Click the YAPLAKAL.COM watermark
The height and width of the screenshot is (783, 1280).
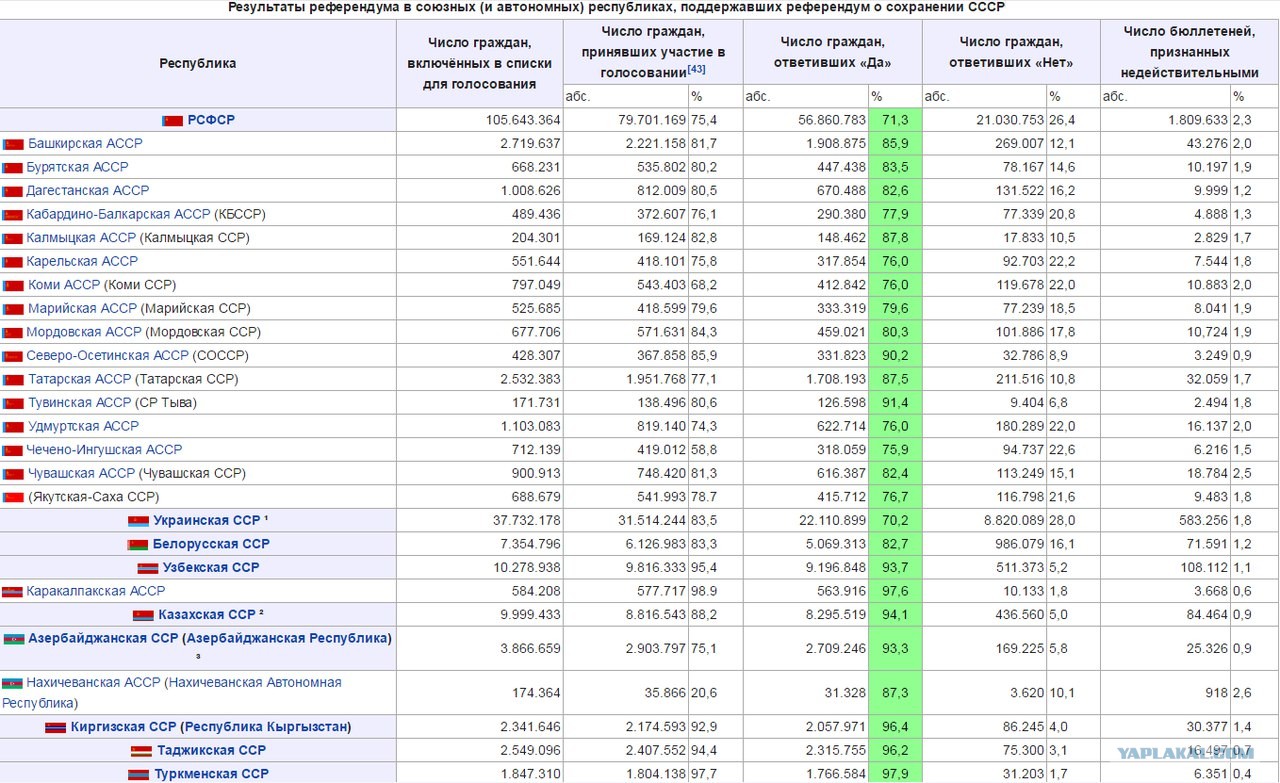click(1195, 754)
